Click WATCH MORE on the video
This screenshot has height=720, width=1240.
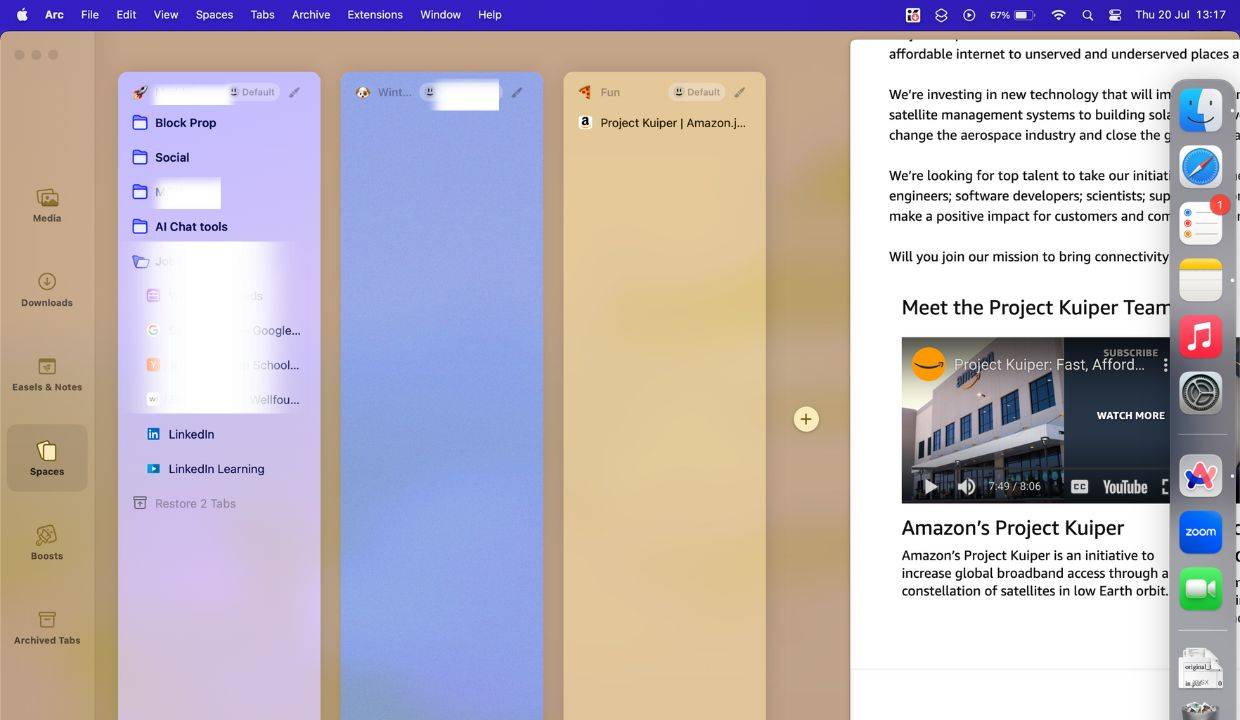tap(1130, 415)
